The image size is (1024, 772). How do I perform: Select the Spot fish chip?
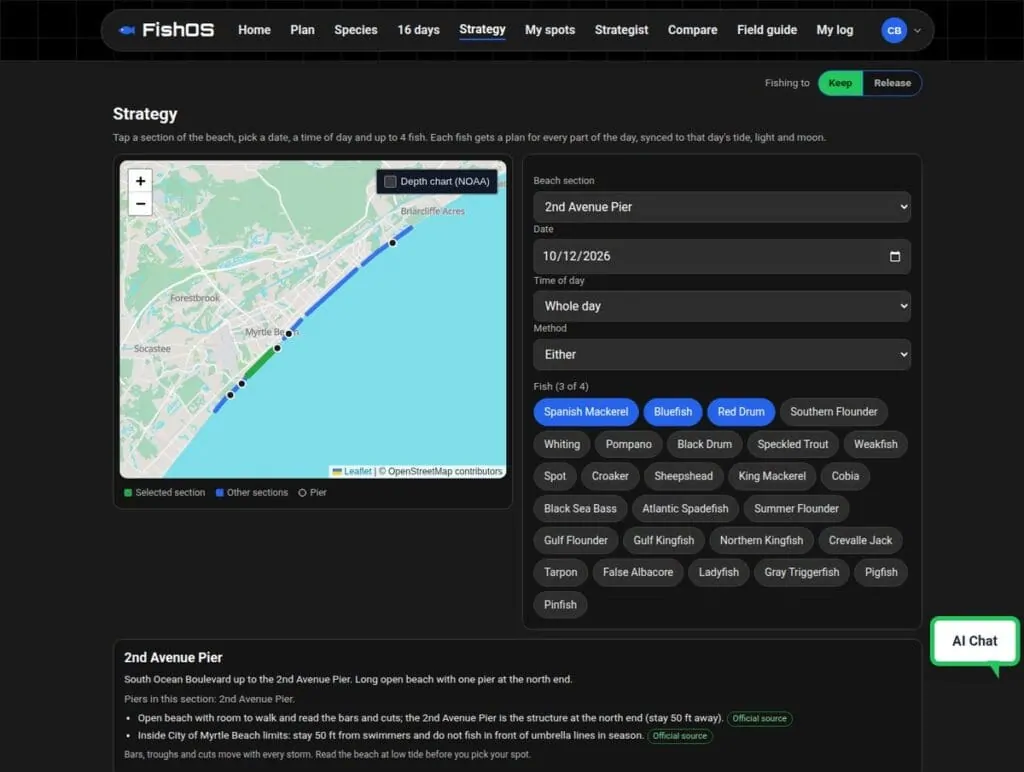click(x=554, y=476)
